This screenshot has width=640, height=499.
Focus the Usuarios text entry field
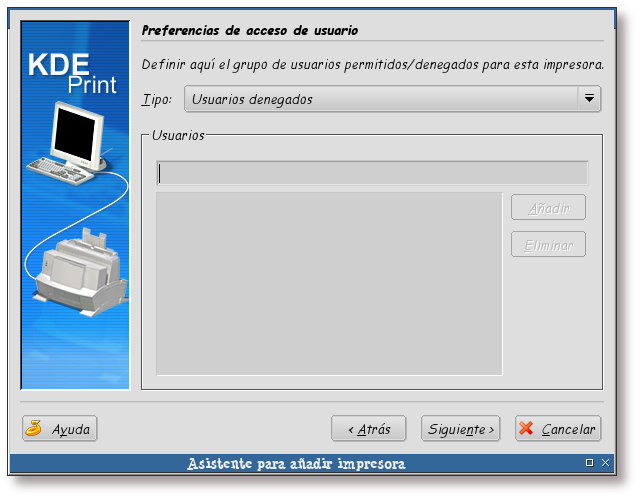point(371,173)
